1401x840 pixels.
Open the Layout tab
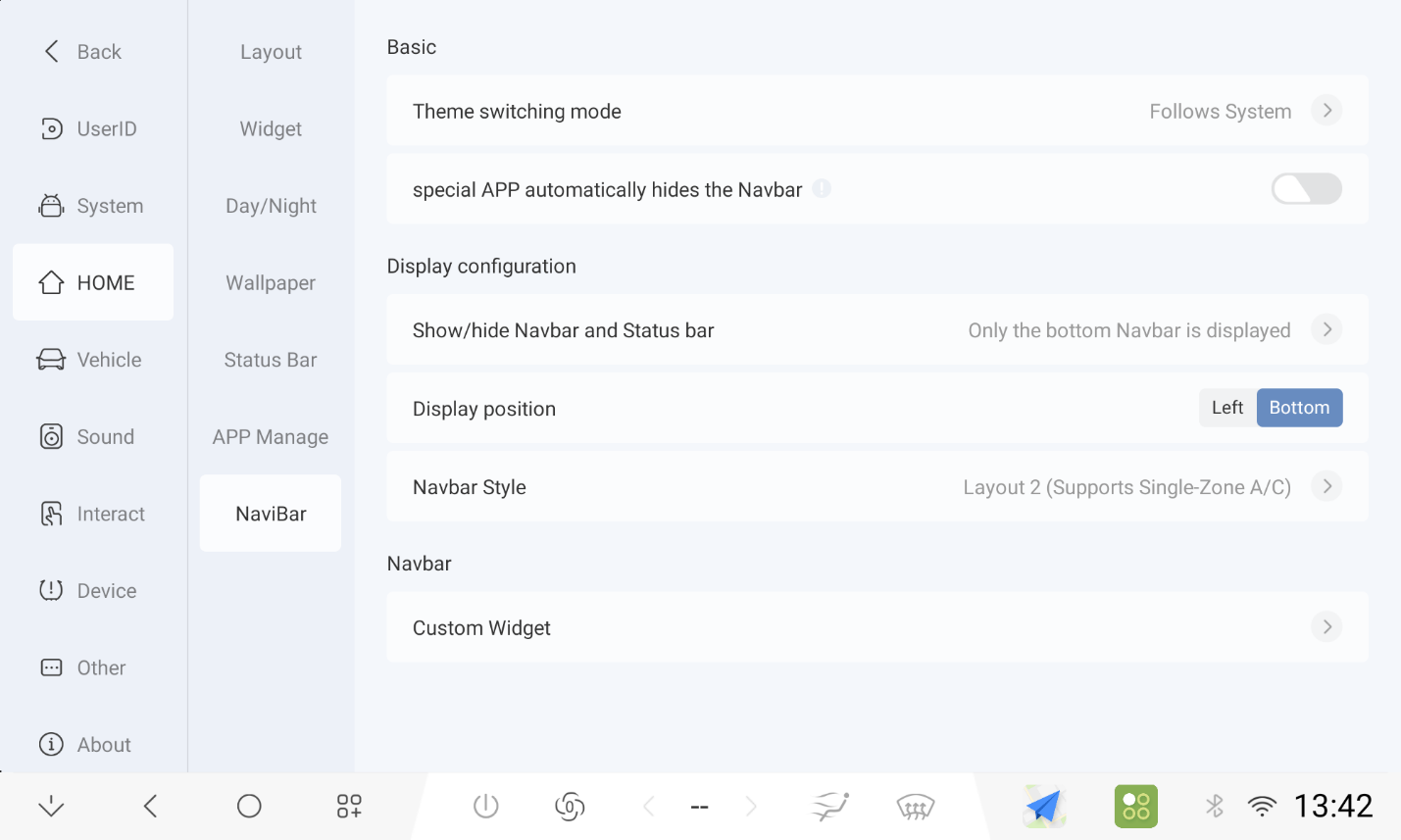point(271,52)
